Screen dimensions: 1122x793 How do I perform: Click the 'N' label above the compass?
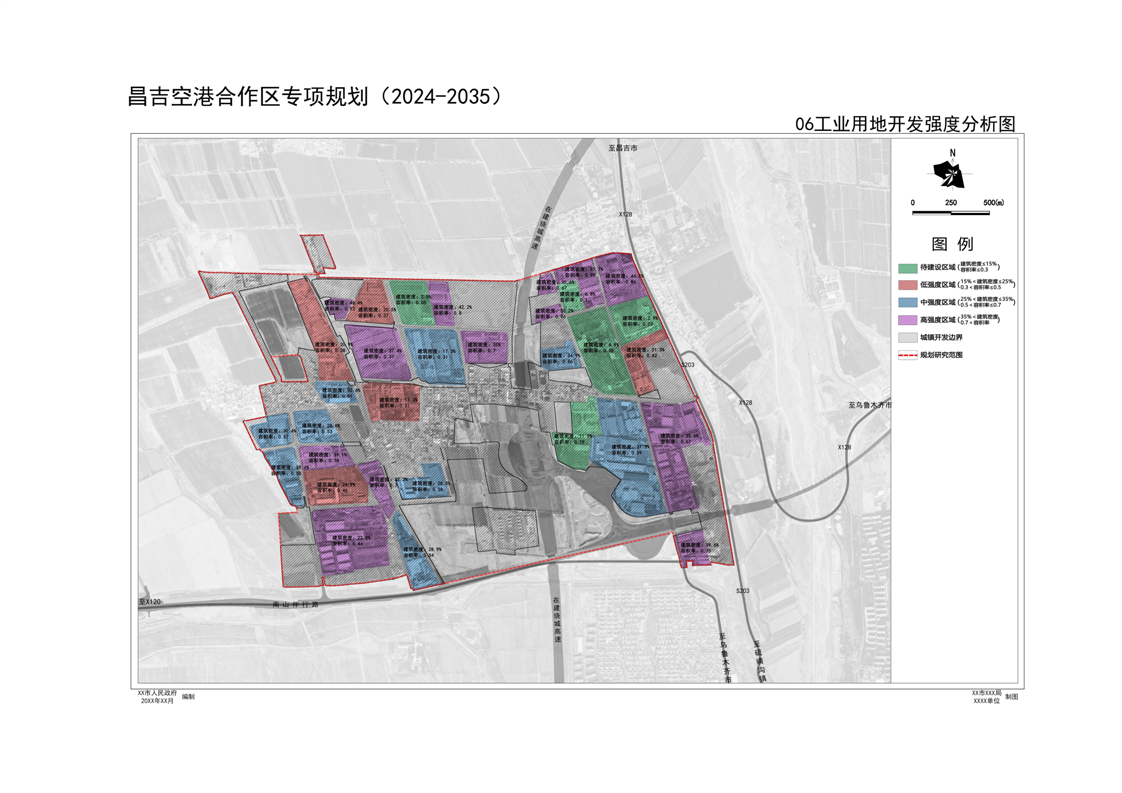tap(952, 152)
